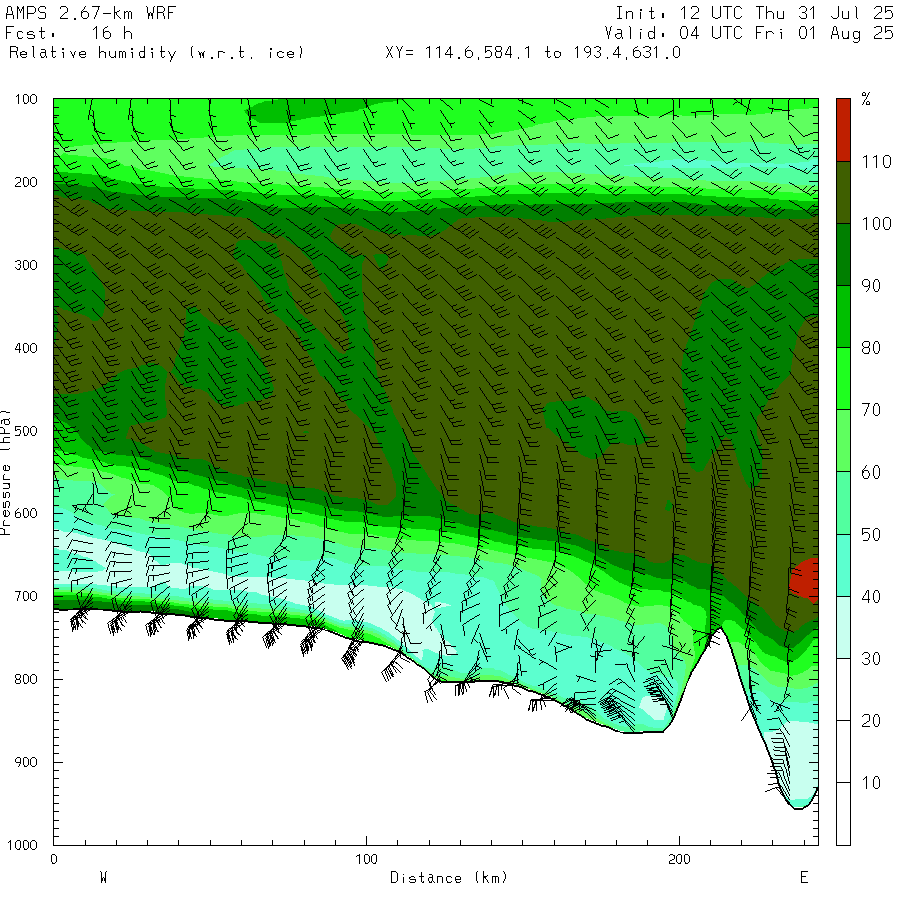The height and width of the screenshot is (900, 900).
Task: Click the dark green color bar segment between 90 and 100
Action: pos(843,254)
